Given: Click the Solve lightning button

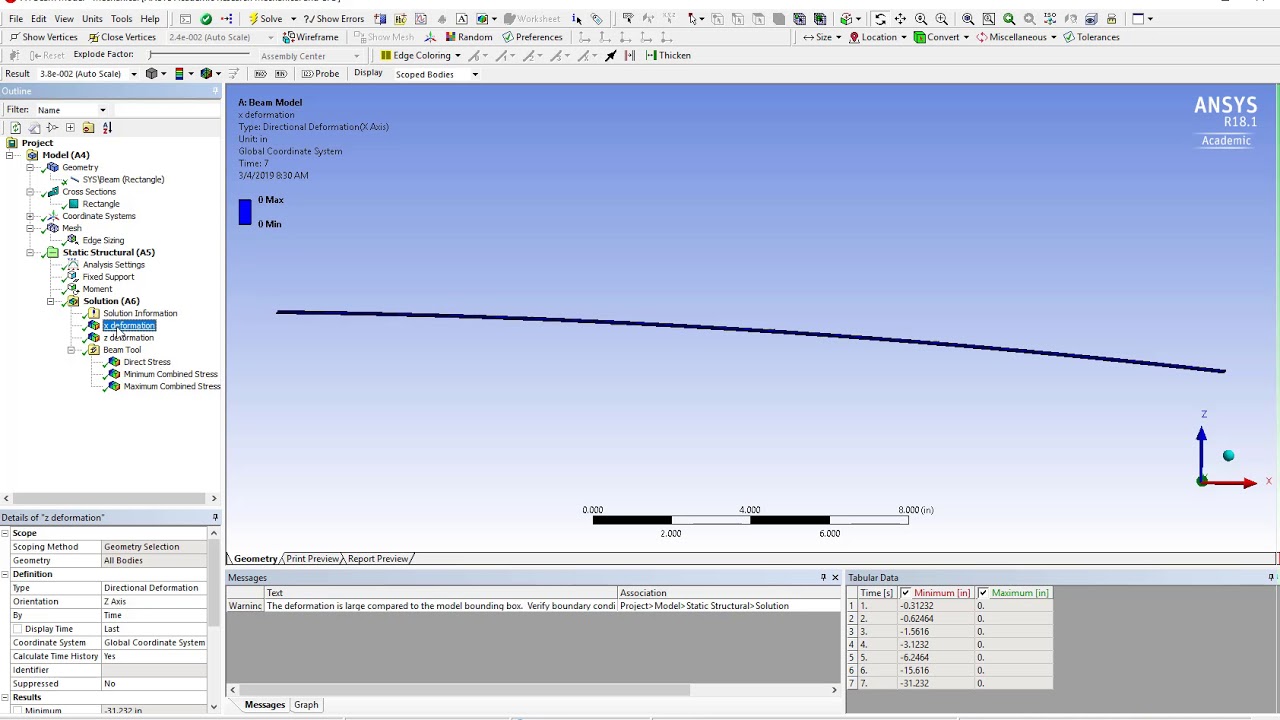Looking at the screenshot, I should (265, 18).
